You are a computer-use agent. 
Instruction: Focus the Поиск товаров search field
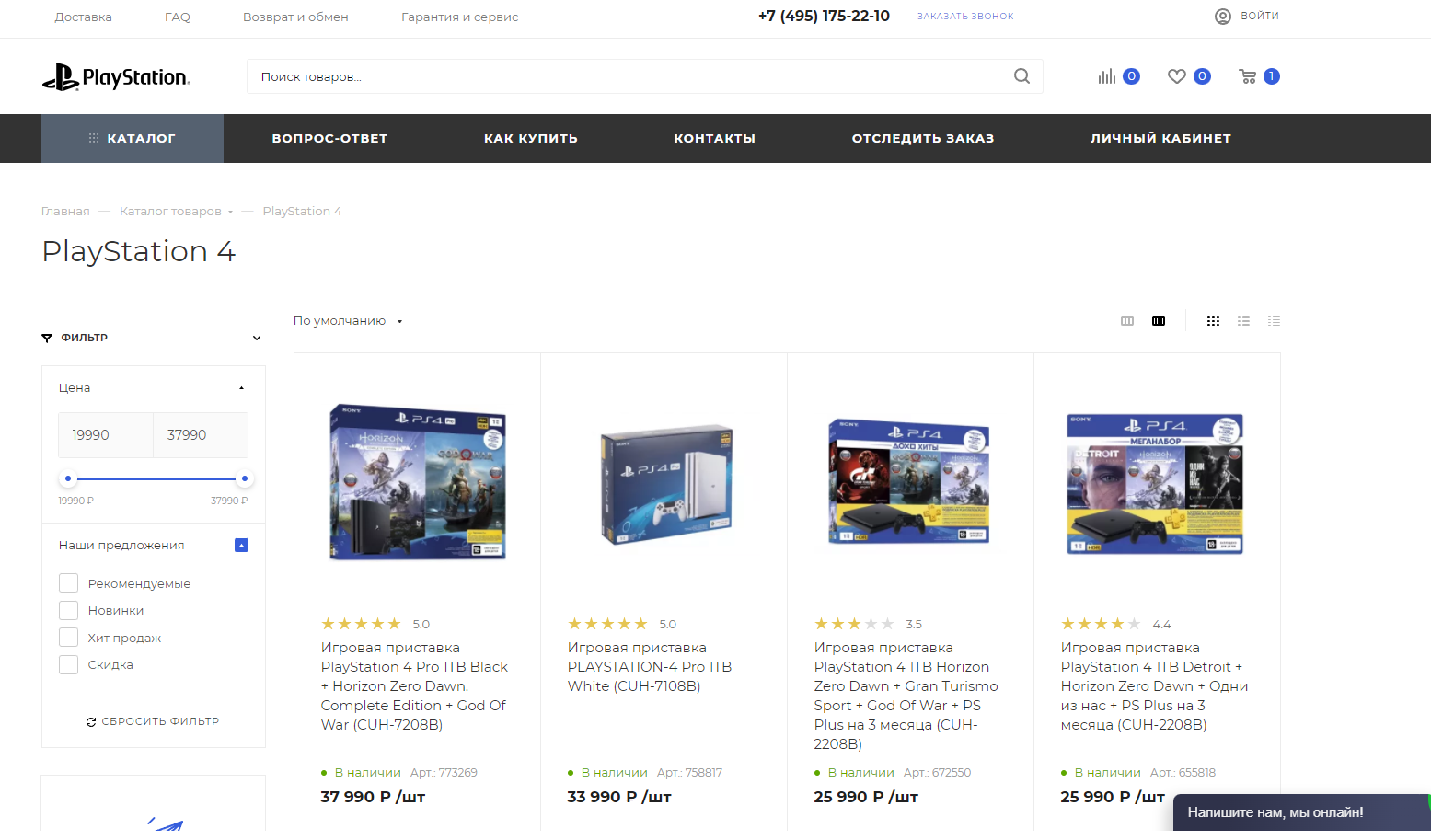point(644,76)
